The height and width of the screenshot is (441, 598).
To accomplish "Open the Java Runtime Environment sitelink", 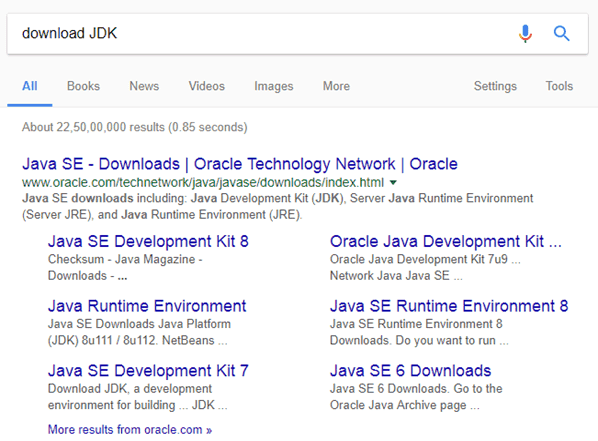I will click(147, 306).
